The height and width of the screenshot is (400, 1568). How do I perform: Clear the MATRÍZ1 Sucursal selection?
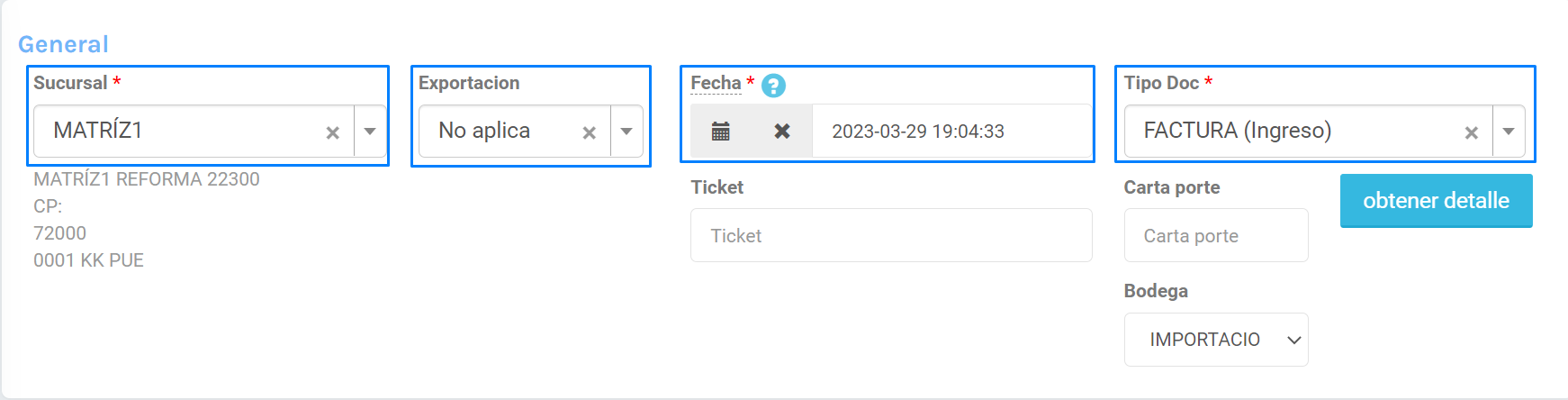(x=332, y=132)
